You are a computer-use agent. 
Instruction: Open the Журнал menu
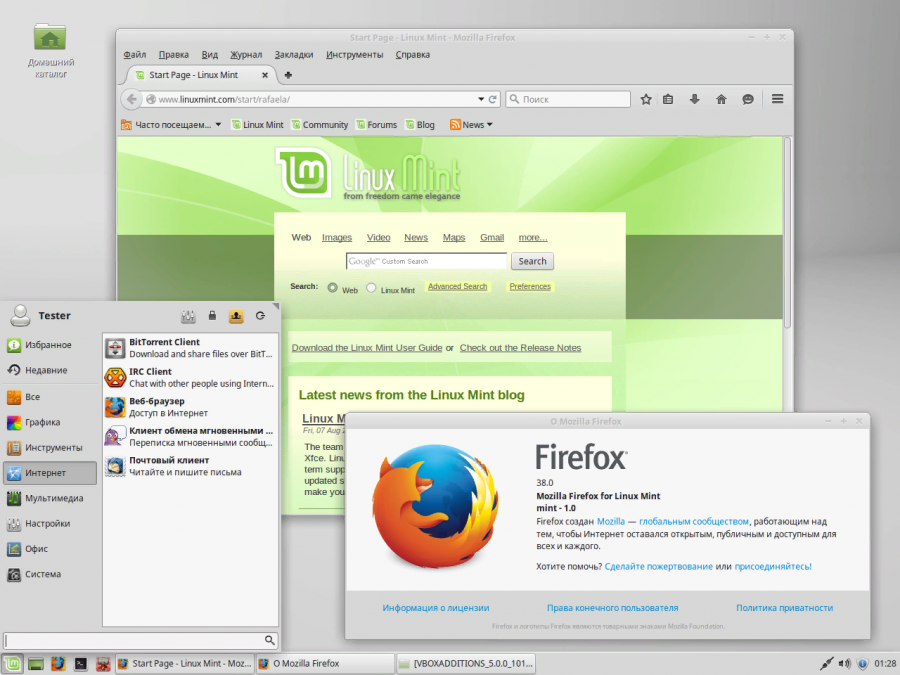246,55
